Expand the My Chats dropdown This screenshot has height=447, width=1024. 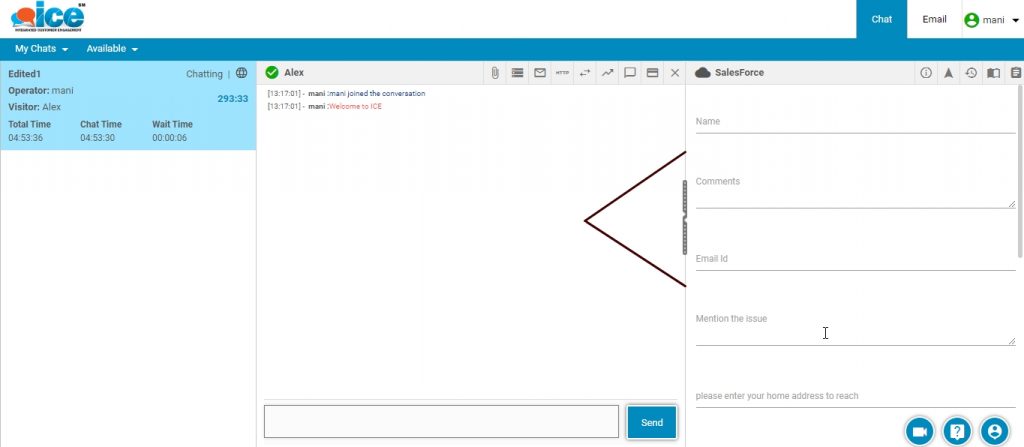(x=41, y=49)
